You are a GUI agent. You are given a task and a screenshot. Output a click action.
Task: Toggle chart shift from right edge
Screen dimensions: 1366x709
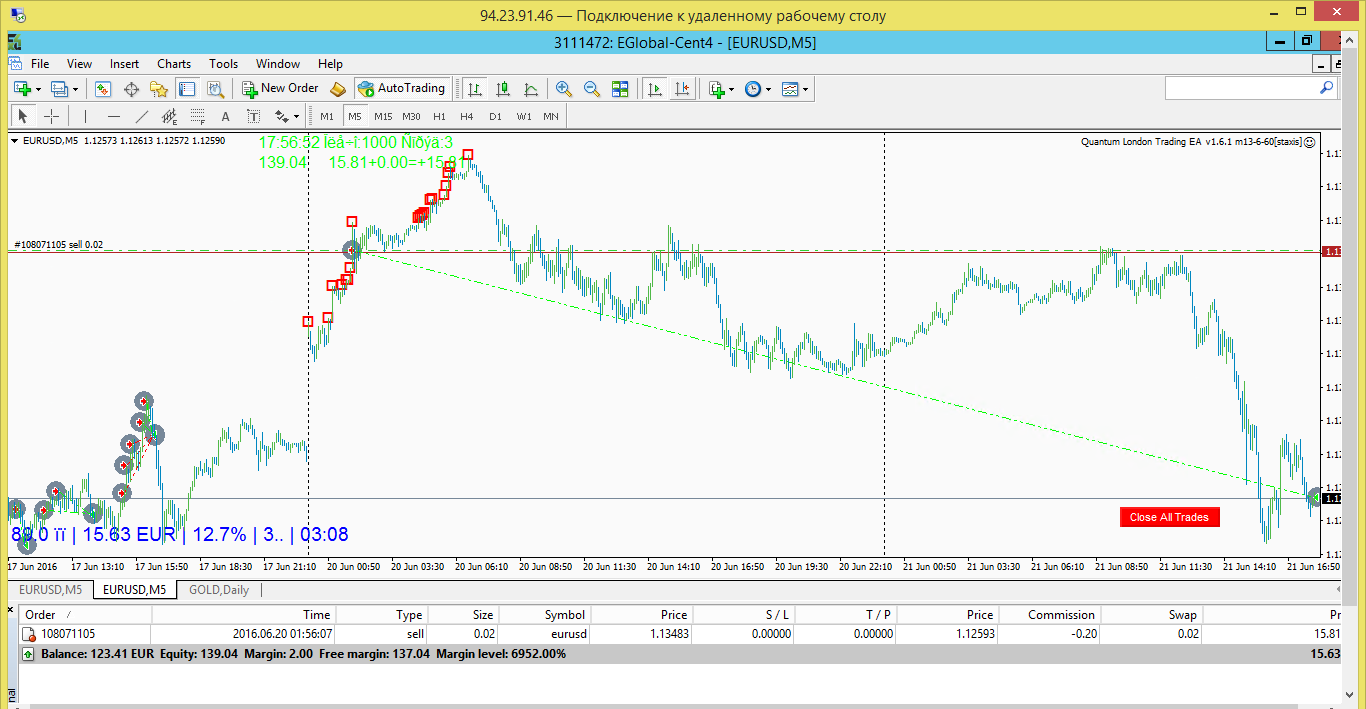682,88
